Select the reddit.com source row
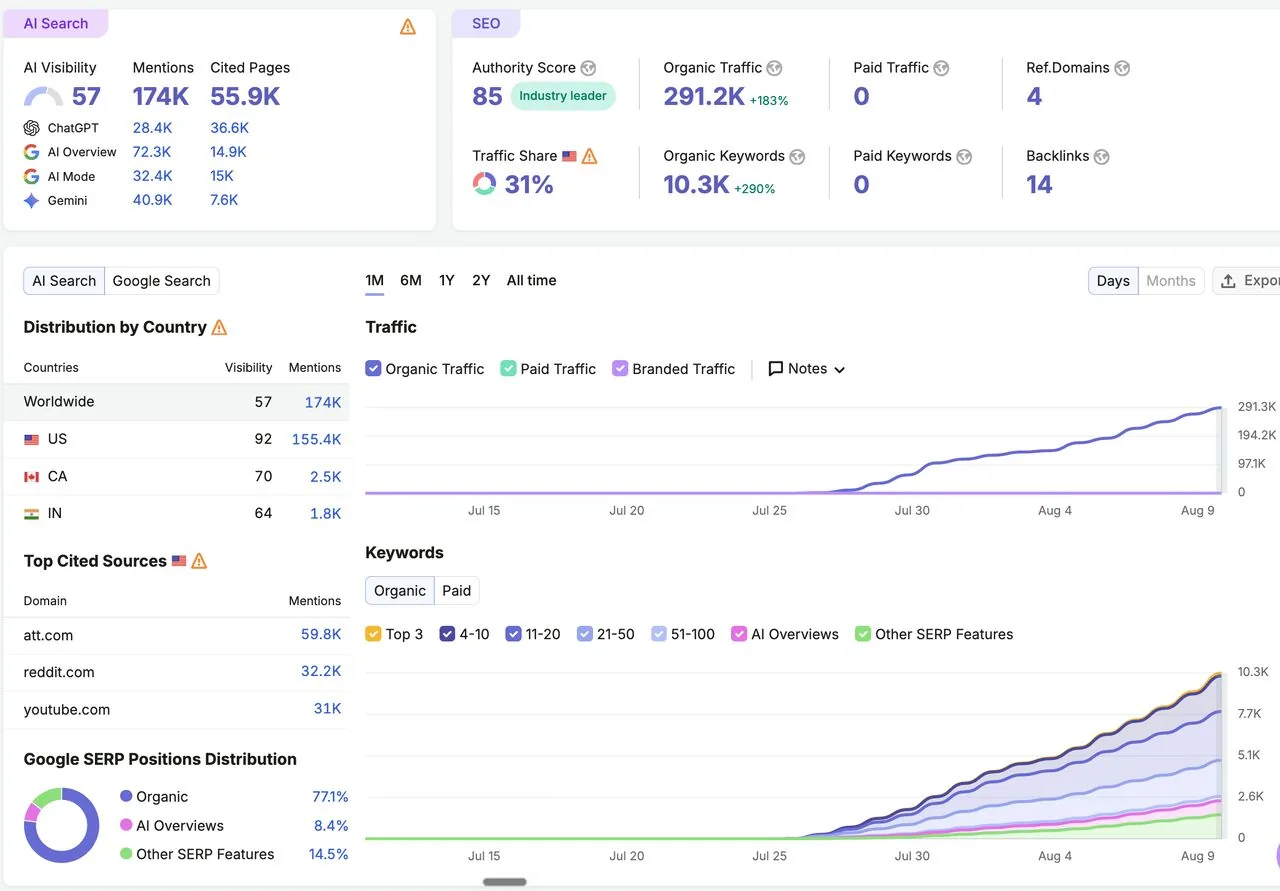The height and width of the screenshot is (891, 1280). [177, 672]
